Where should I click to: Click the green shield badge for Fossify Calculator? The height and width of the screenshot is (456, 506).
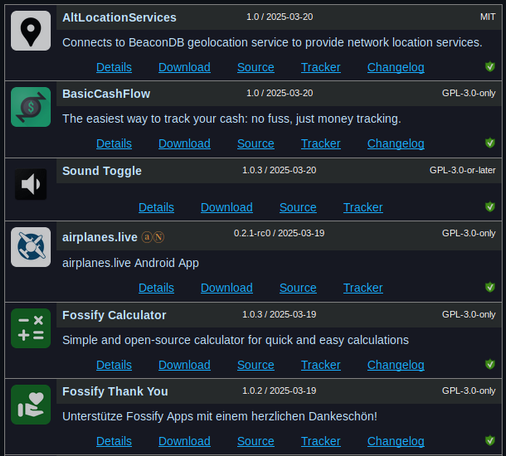coord(490,364)
